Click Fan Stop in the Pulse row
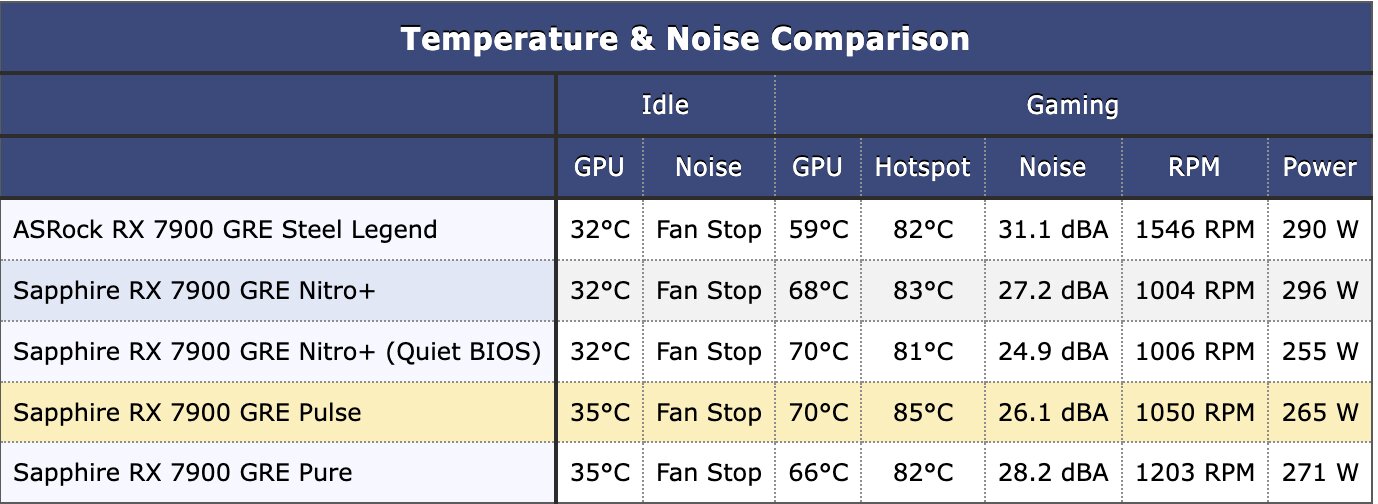 coord(709,412)
